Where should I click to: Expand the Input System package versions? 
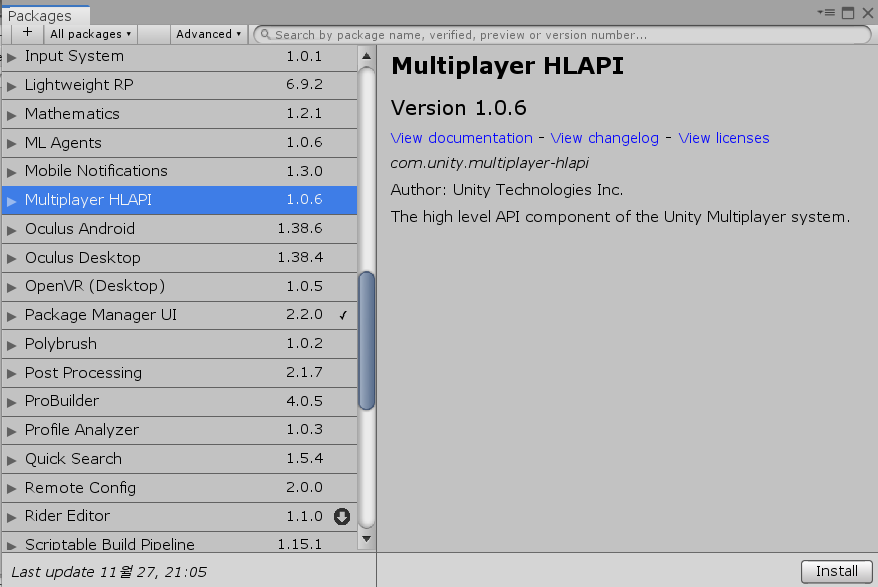(11, 57)
